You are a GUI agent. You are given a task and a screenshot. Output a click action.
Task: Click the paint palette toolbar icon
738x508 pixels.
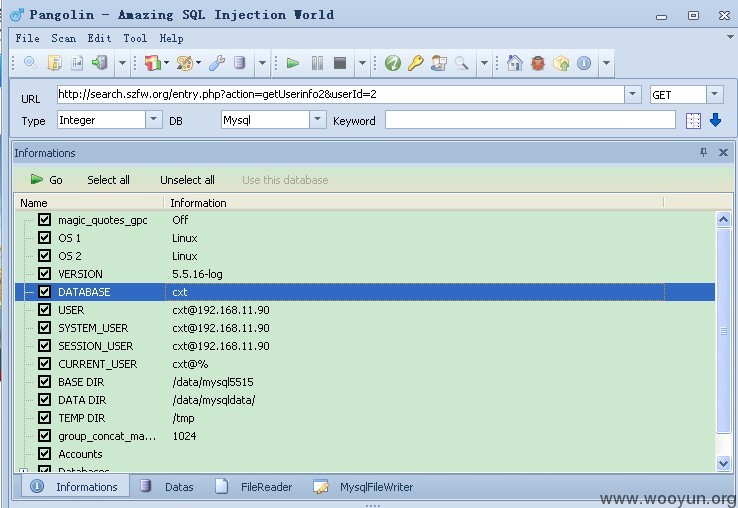click(x=184, y=63)
